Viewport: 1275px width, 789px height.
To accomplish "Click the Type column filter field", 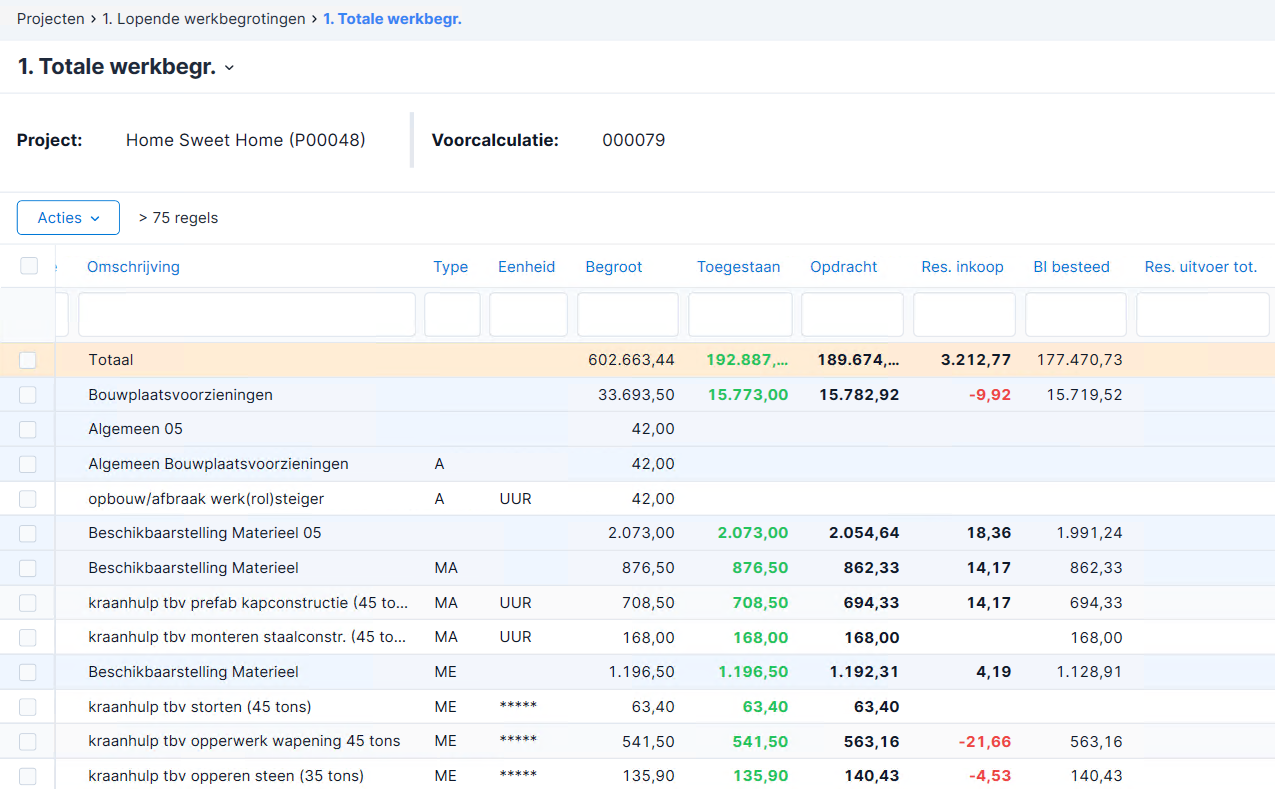I will pos(452,314).
